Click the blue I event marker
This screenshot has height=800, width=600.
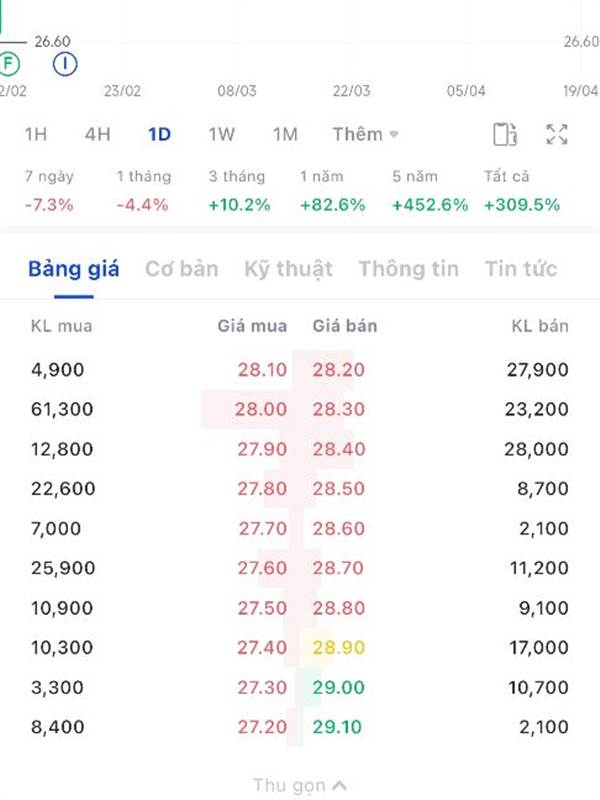(x=65, y=64)
